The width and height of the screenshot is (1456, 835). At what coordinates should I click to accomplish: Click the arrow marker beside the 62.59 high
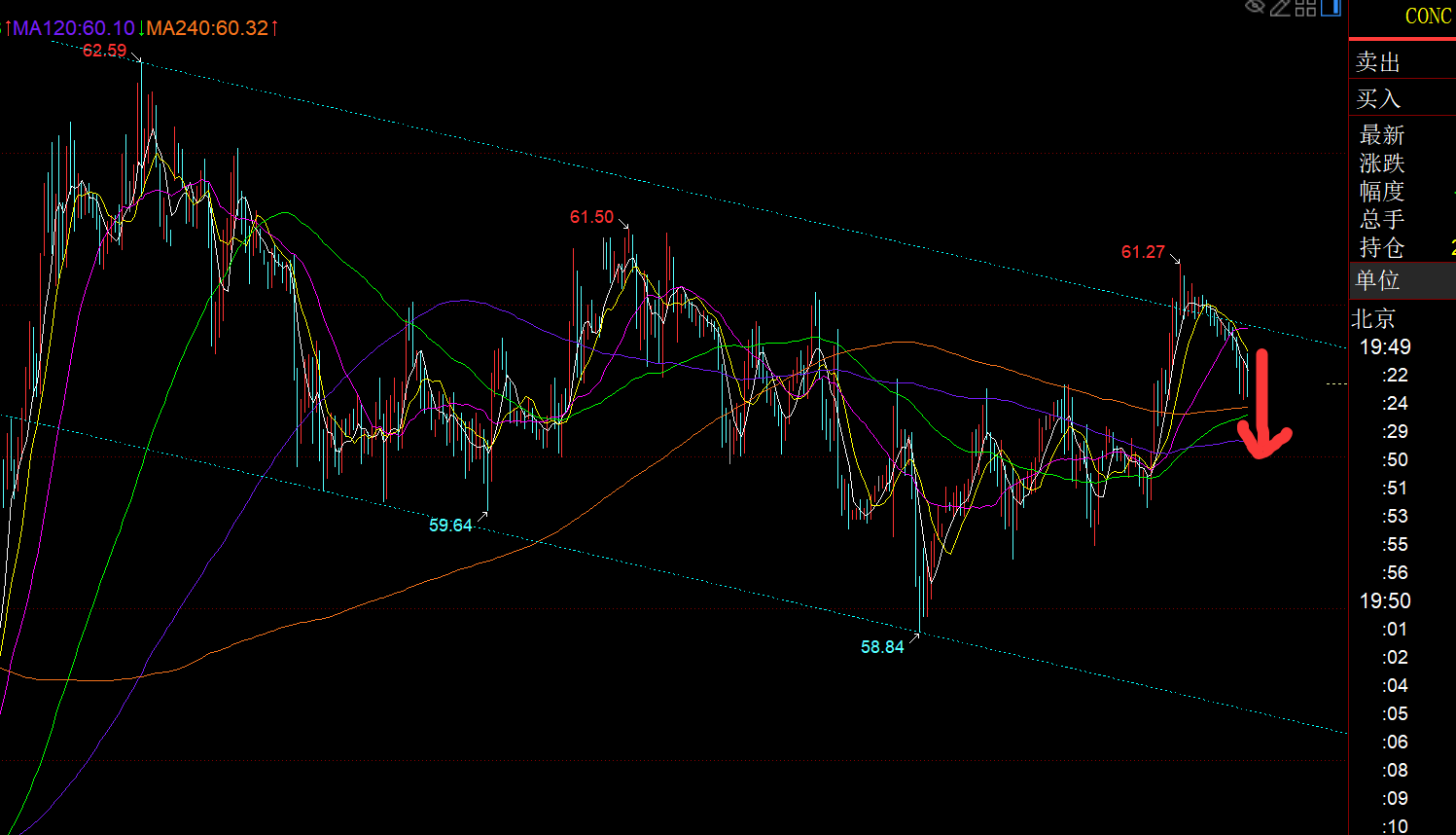pos(137,58)
